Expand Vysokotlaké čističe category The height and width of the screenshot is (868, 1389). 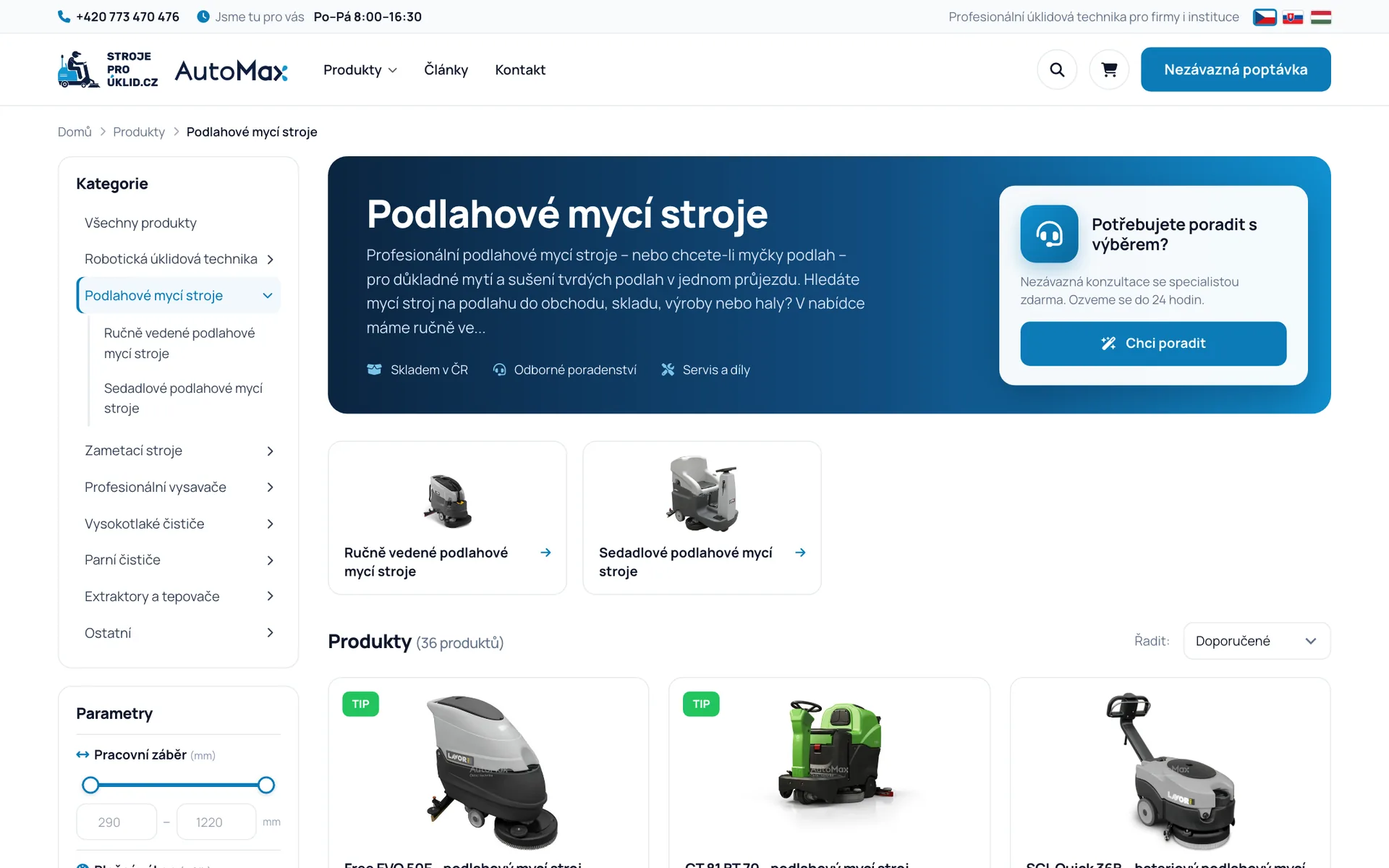[x=271, y=524]
